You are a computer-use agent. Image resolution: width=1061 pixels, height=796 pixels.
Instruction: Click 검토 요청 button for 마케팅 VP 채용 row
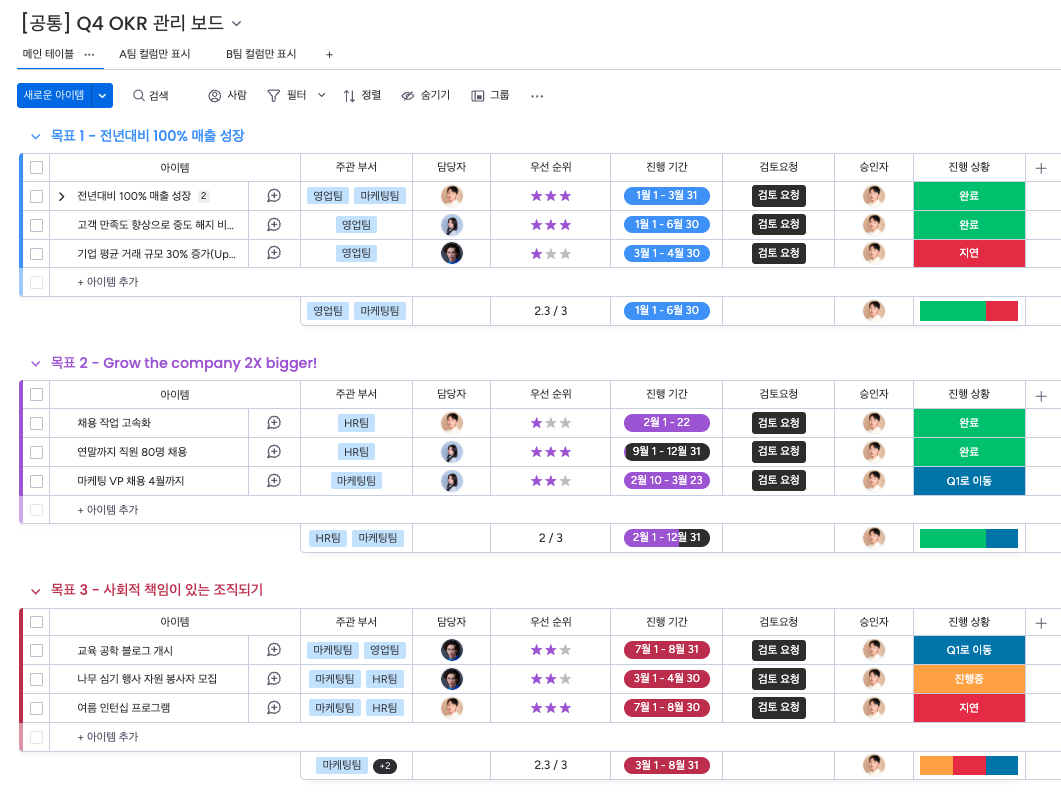tap(779, 481)
